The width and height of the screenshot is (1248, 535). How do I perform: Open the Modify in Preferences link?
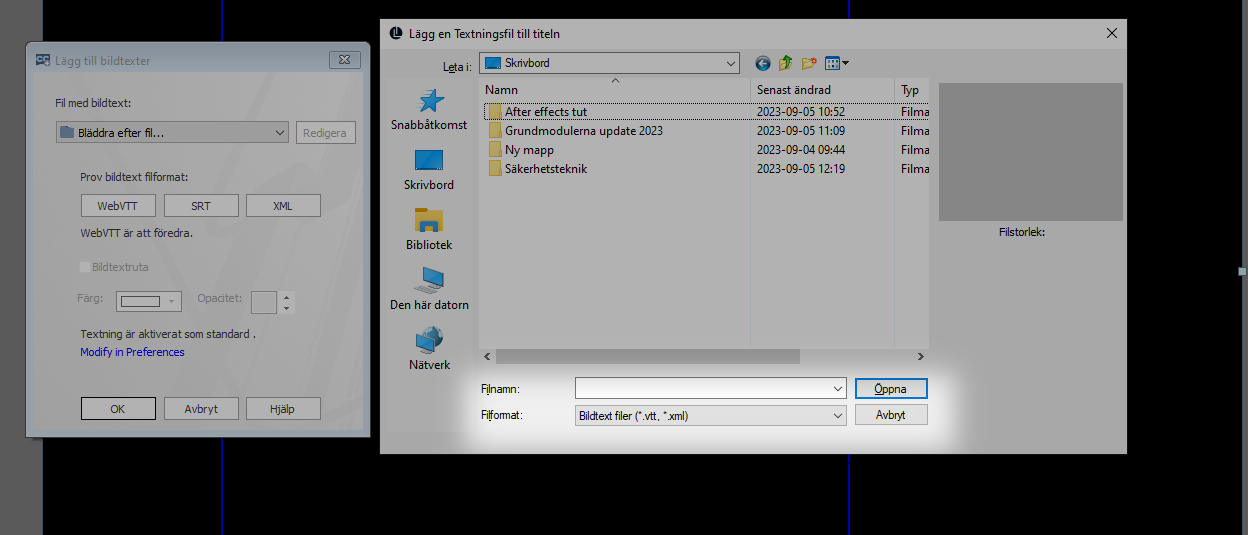coord(132,352)
